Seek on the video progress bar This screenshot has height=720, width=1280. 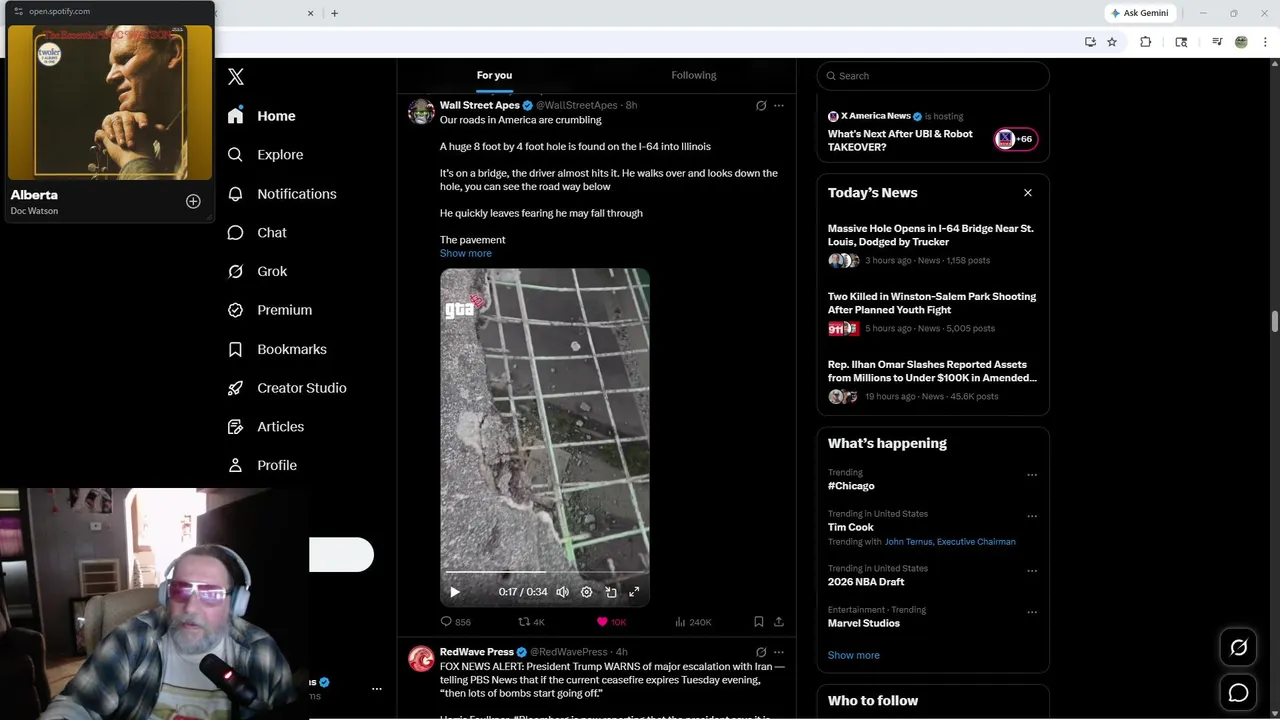pyautogui.click(x=545, y=572)
